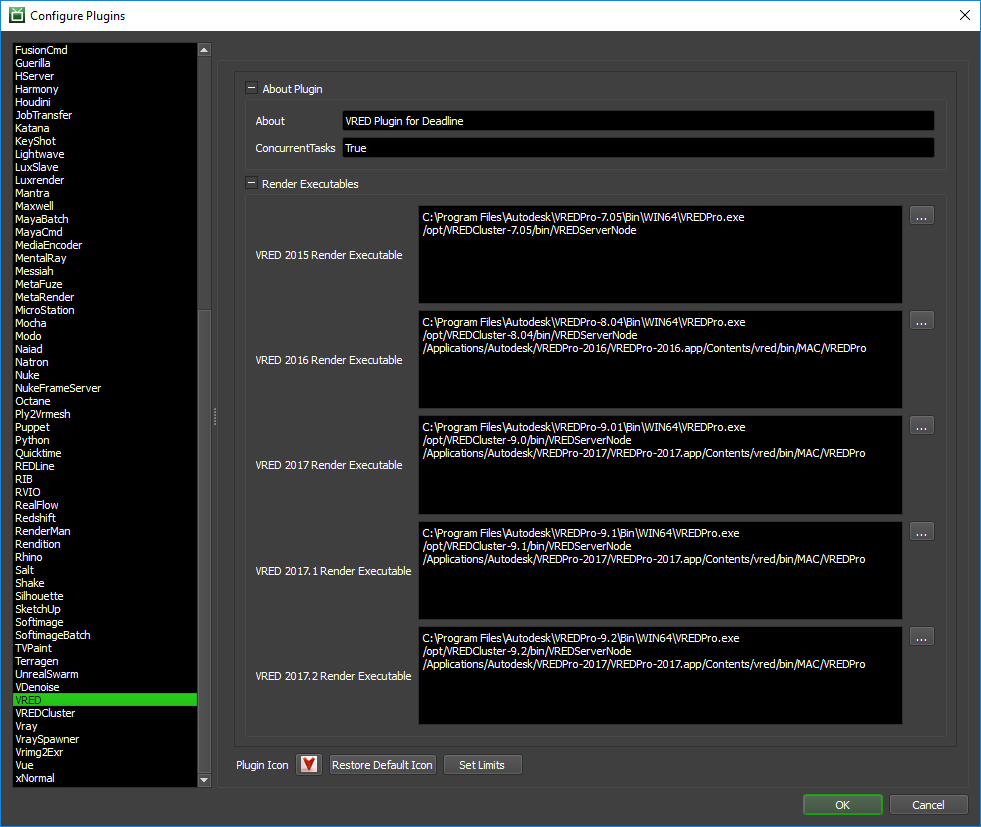Select Softimage in the plugin list
981x827 pixels.
point(105,622)
